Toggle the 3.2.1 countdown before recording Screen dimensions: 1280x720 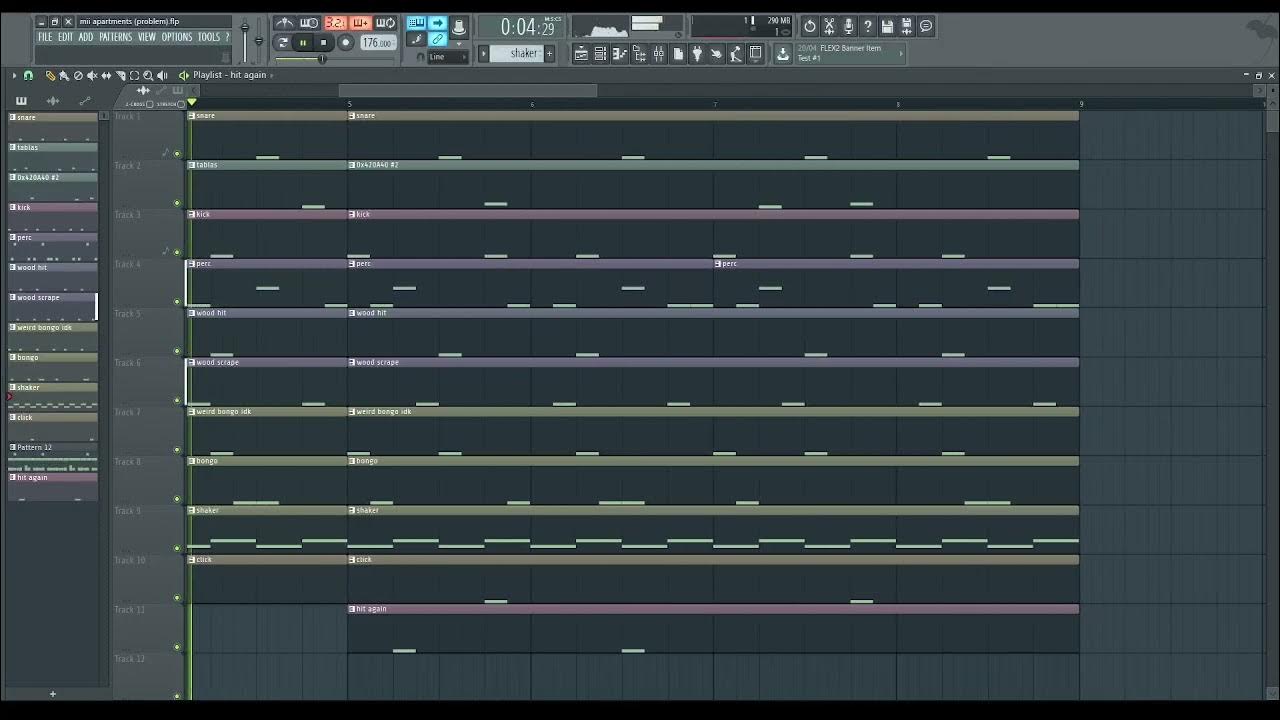(335, 23)
